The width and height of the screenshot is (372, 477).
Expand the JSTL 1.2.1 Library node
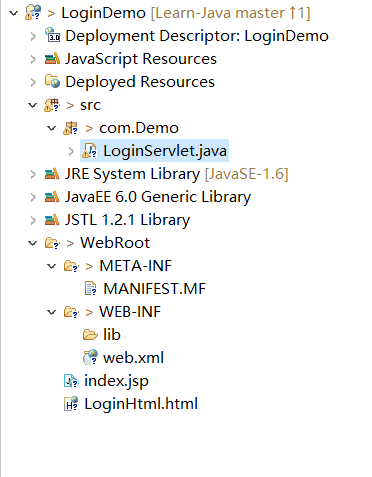click(33, 220)
